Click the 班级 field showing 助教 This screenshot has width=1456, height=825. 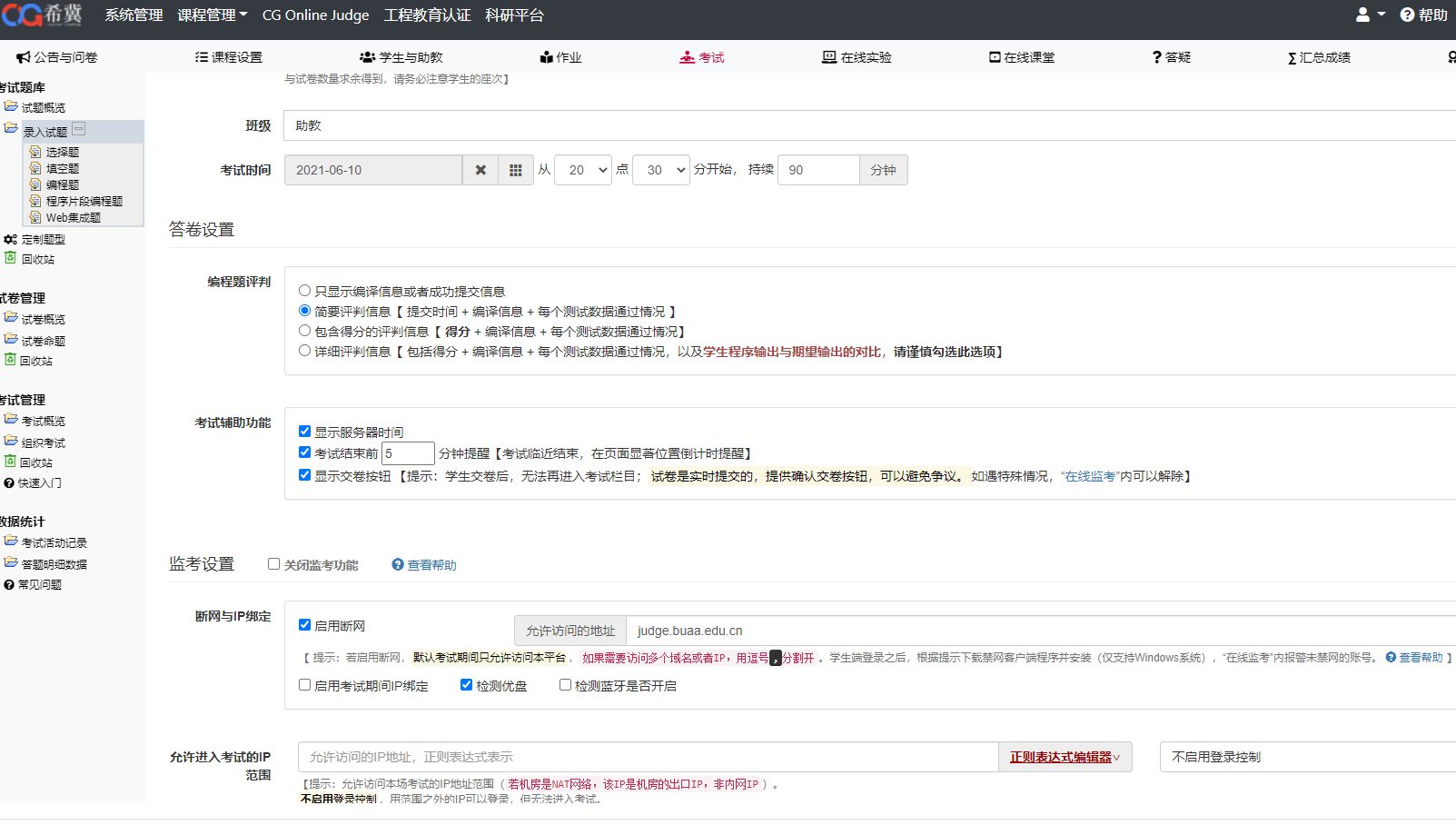(870, 125)
